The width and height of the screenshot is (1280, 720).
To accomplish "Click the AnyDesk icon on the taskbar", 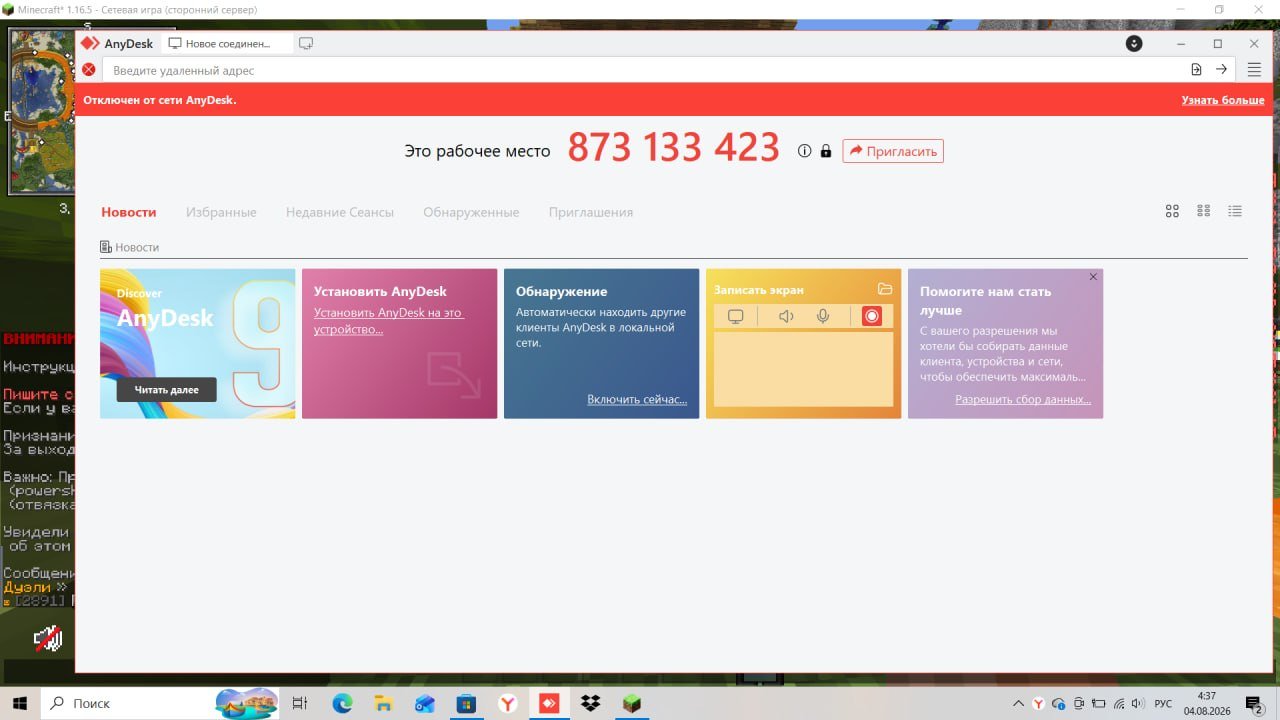I will click(x=549, y=703).
